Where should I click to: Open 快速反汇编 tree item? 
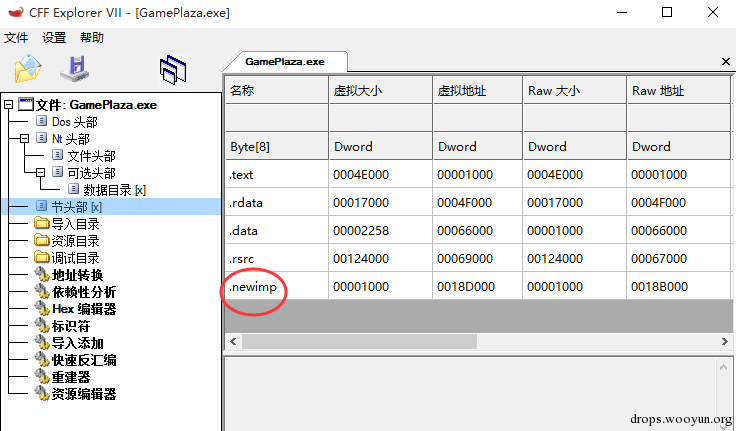84,360
